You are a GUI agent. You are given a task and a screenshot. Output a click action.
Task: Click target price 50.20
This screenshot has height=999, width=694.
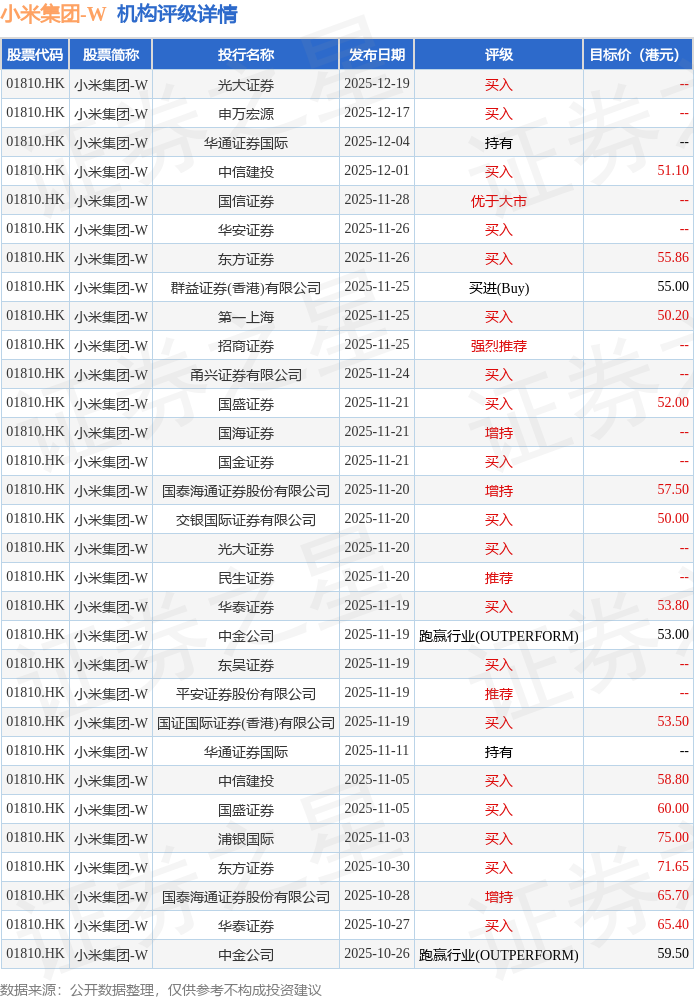(x=673, y=316)
